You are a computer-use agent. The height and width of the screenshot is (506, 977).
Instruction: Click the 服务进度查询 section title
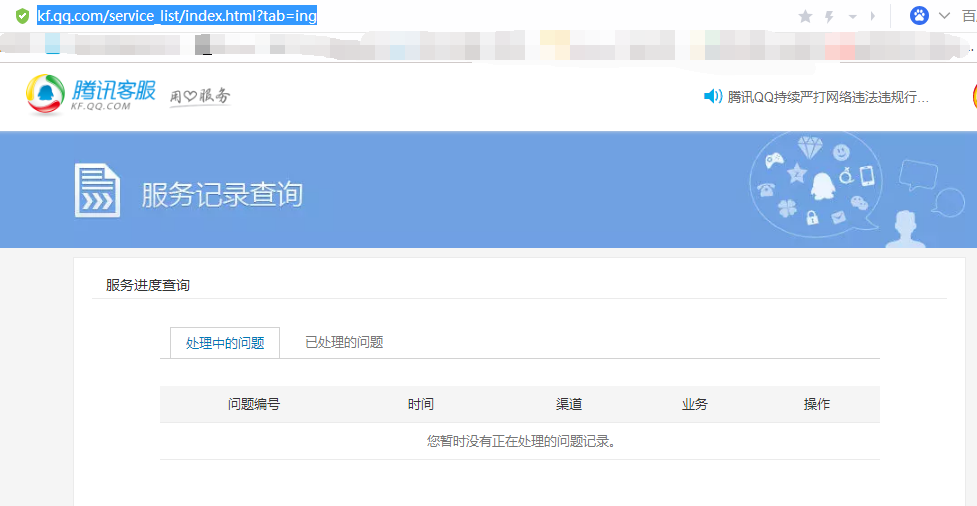click(x=148, y=285)
